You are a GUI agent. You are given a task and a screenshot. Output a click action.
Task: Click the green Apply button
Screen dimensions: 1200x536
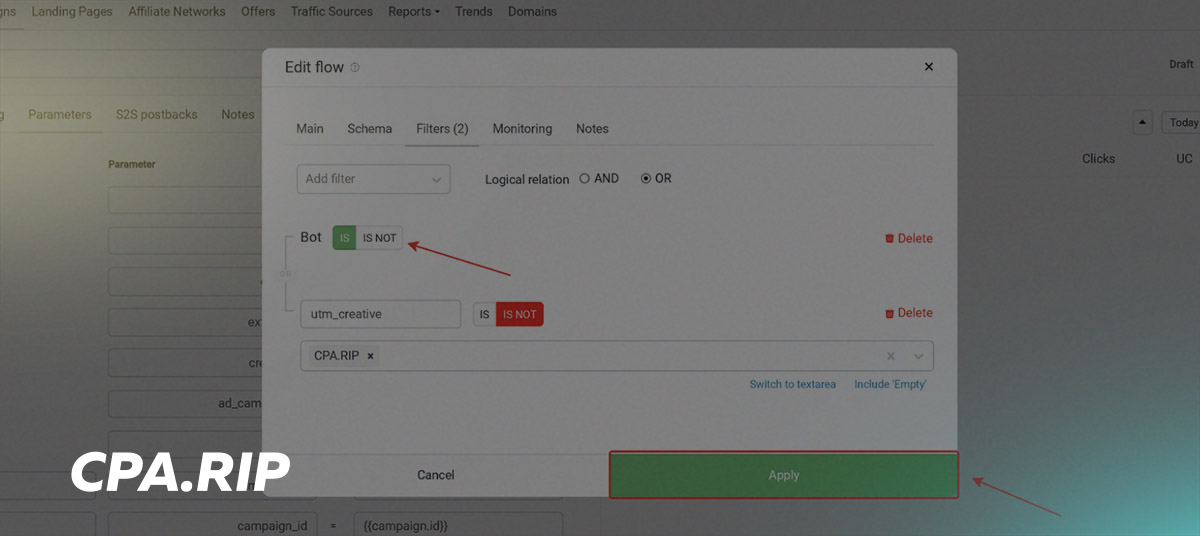(x=783, y=475)
